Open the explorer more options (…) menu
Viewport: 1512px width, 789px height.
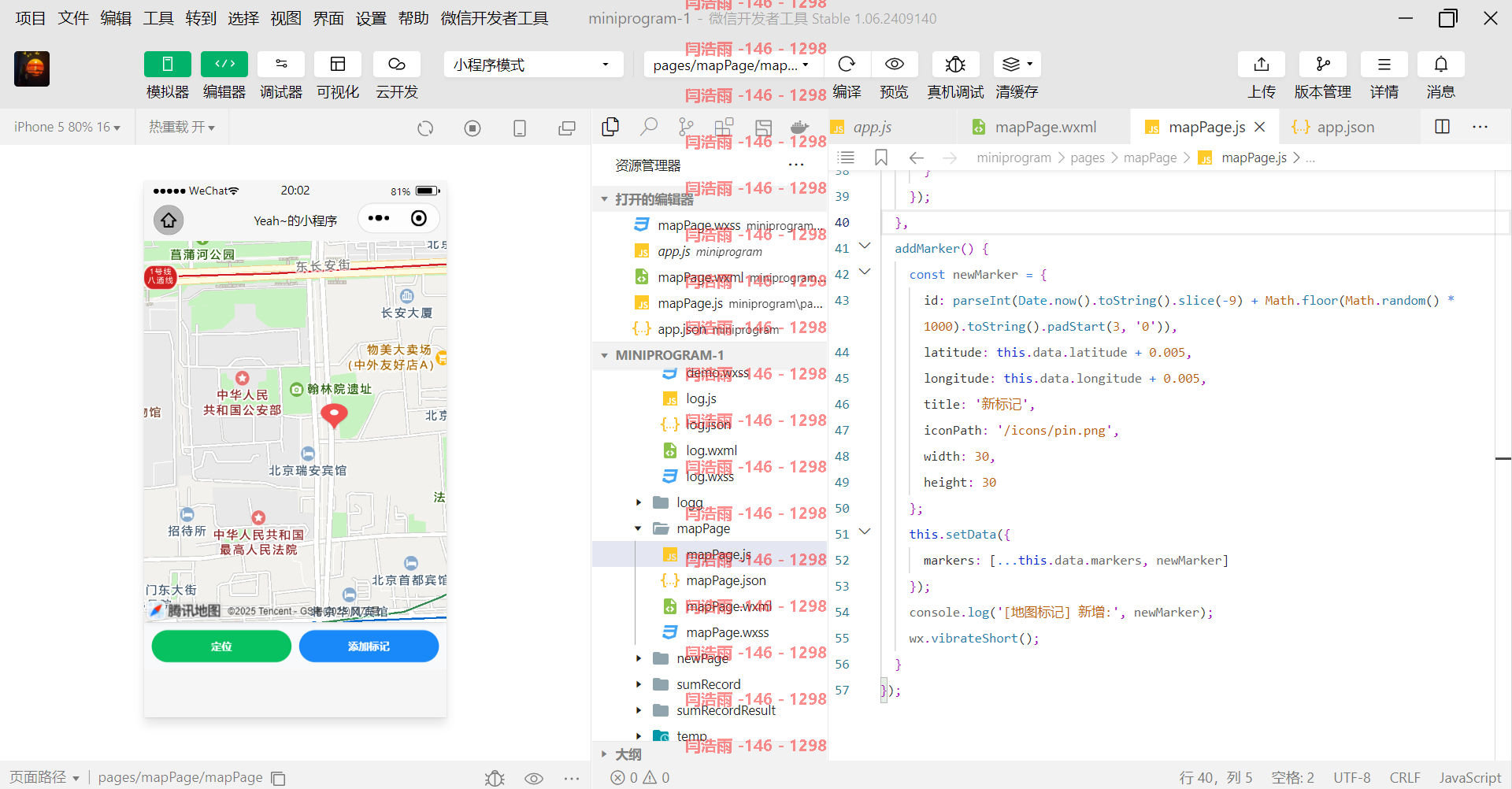point(796,165)
